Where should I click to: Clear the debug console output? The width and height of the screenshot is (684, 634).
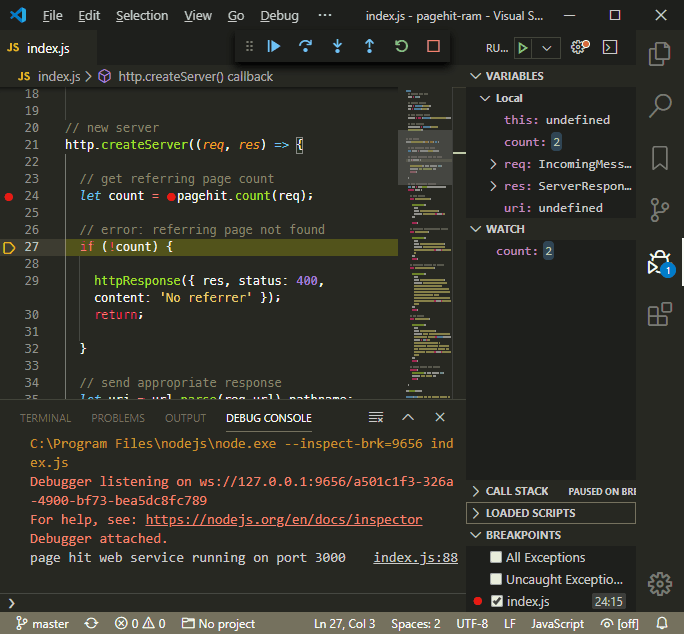(376, 418)
